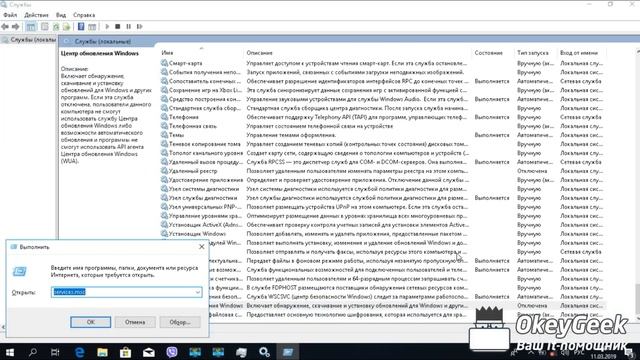Open File Explorer from the taskbar
Screen dimensions: 640x360
pyautogui.click(x=102, y=352)
